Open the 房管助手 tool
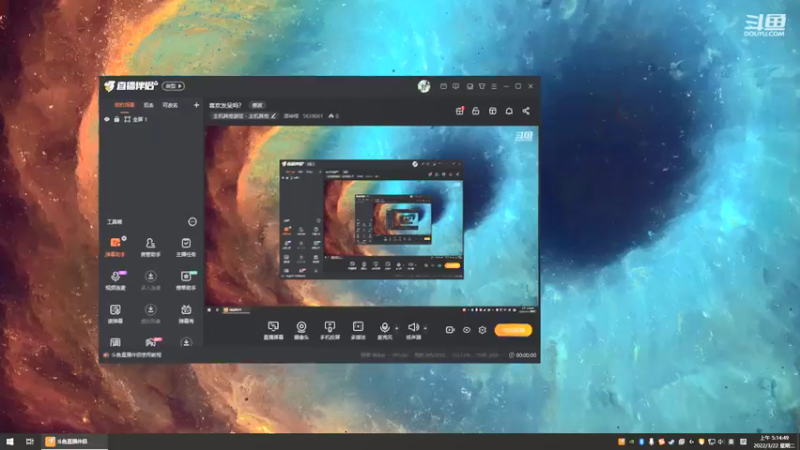 tap(151, 246)
